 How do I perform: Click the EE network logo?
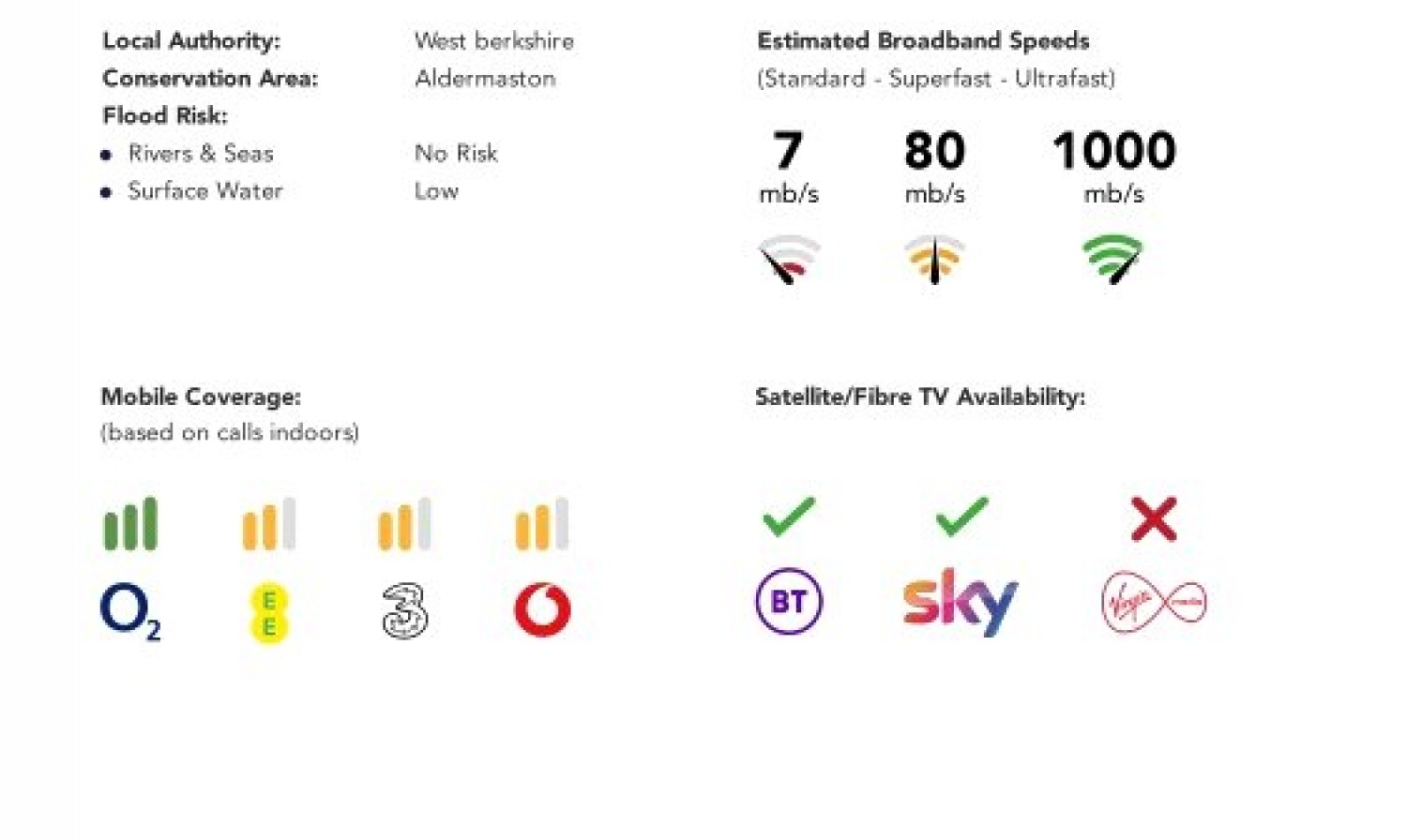268,613
